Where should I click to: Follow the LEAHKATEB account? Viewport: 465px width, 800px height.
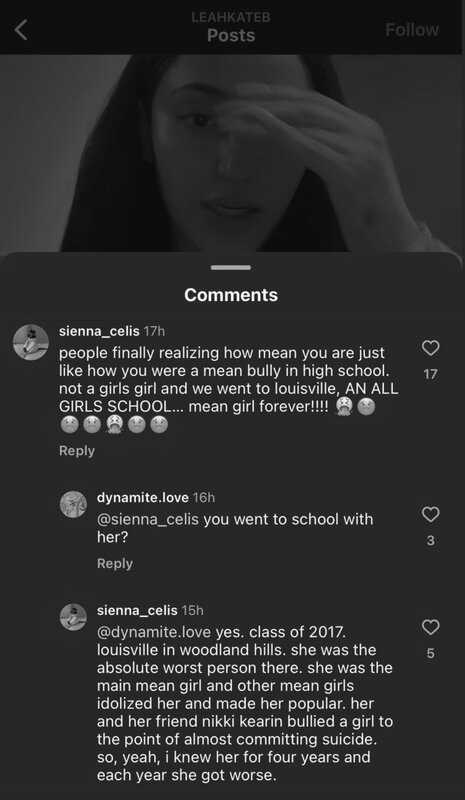point(411,30)
